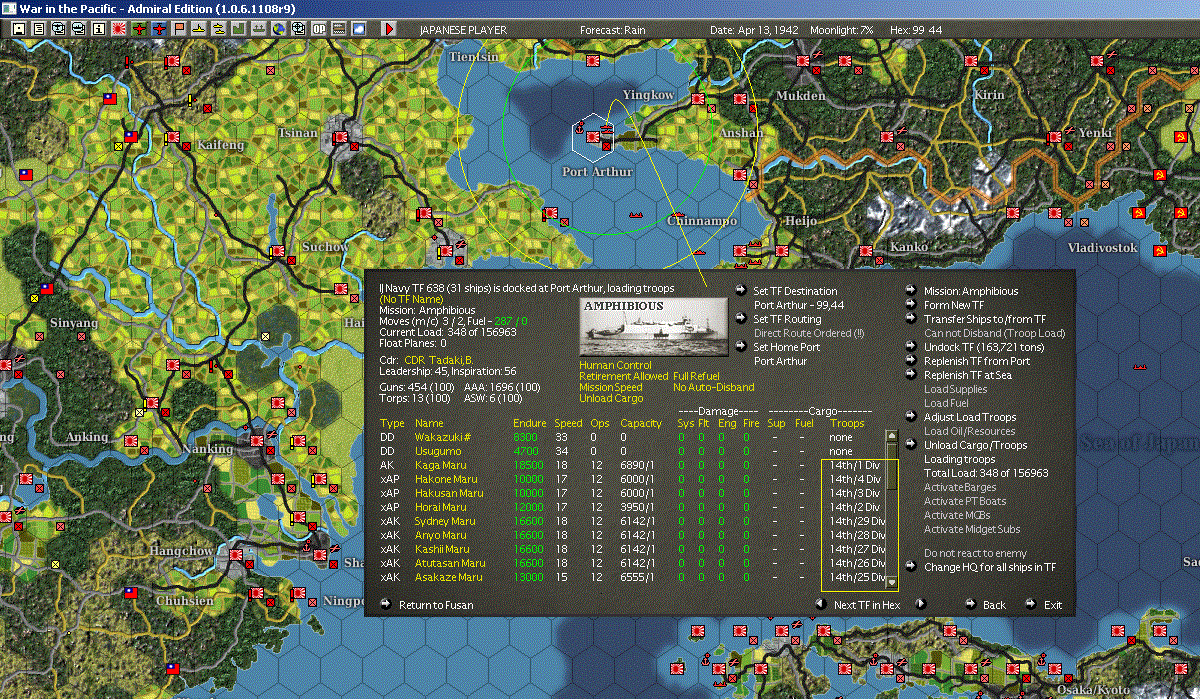Open commander CDR Tadaki,B. details

click(x=440, y=359)
